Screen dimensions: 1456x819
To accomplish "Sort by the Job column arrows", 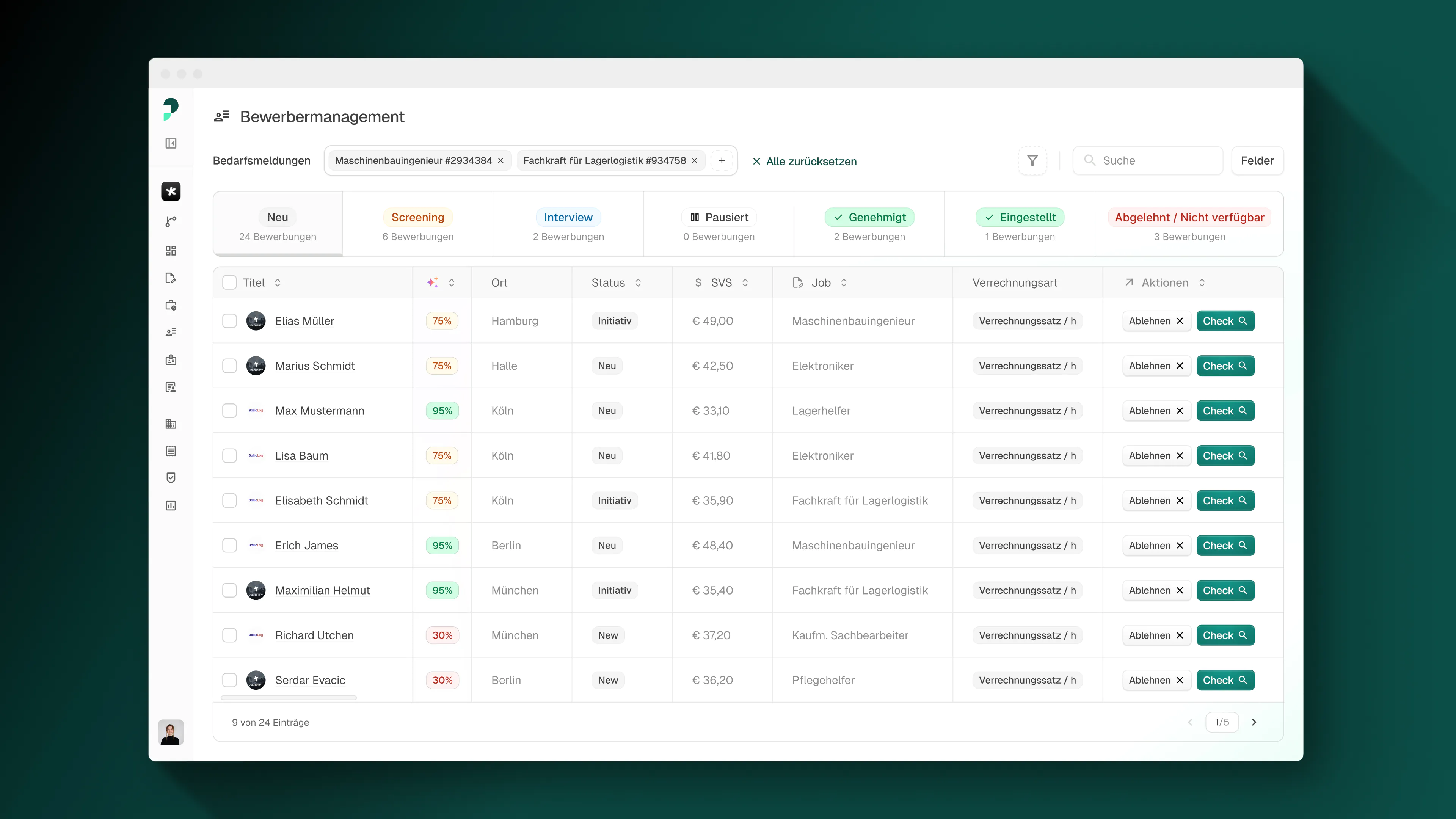I will coord(844,282).
